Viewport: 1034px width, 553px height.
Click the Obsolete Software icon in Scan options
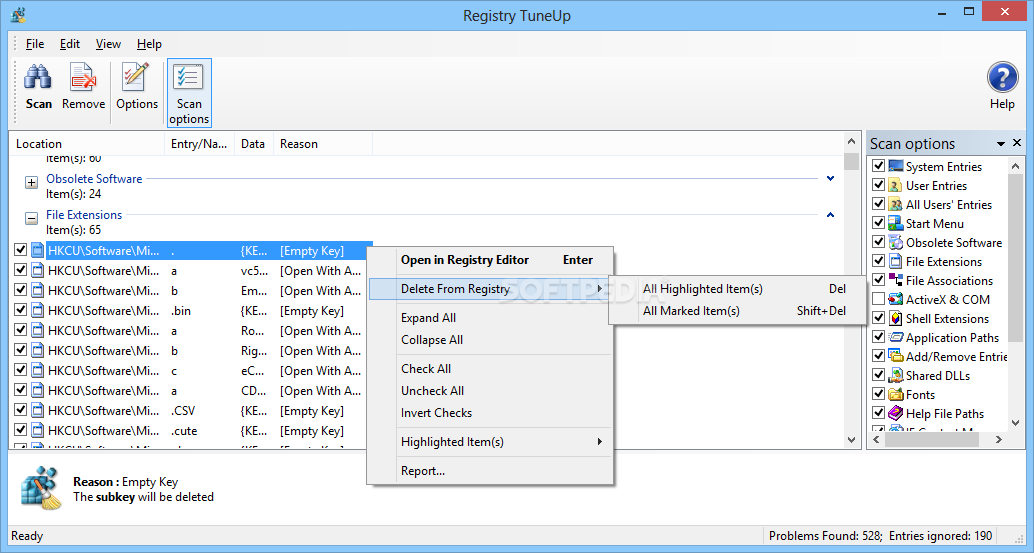tap(896, 243)
